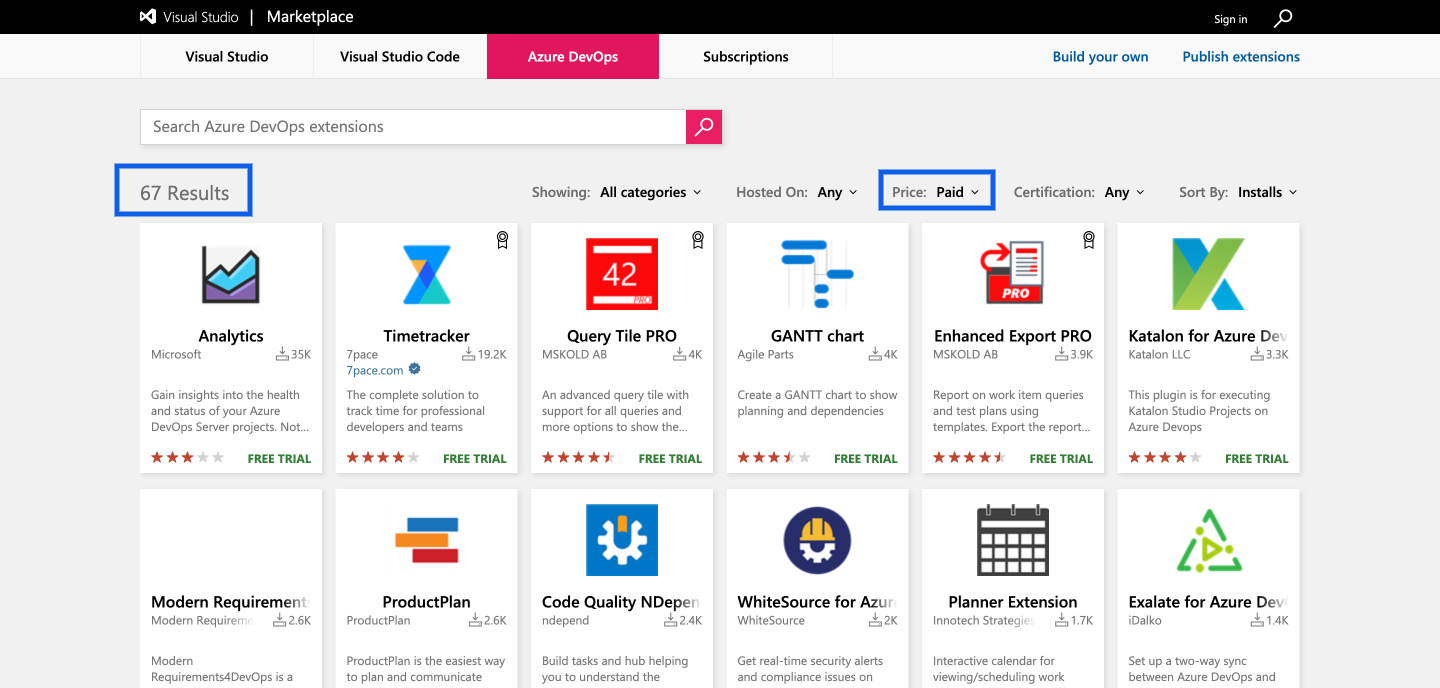Click the star rating on Katalon card

click(x=1166, y=458)
